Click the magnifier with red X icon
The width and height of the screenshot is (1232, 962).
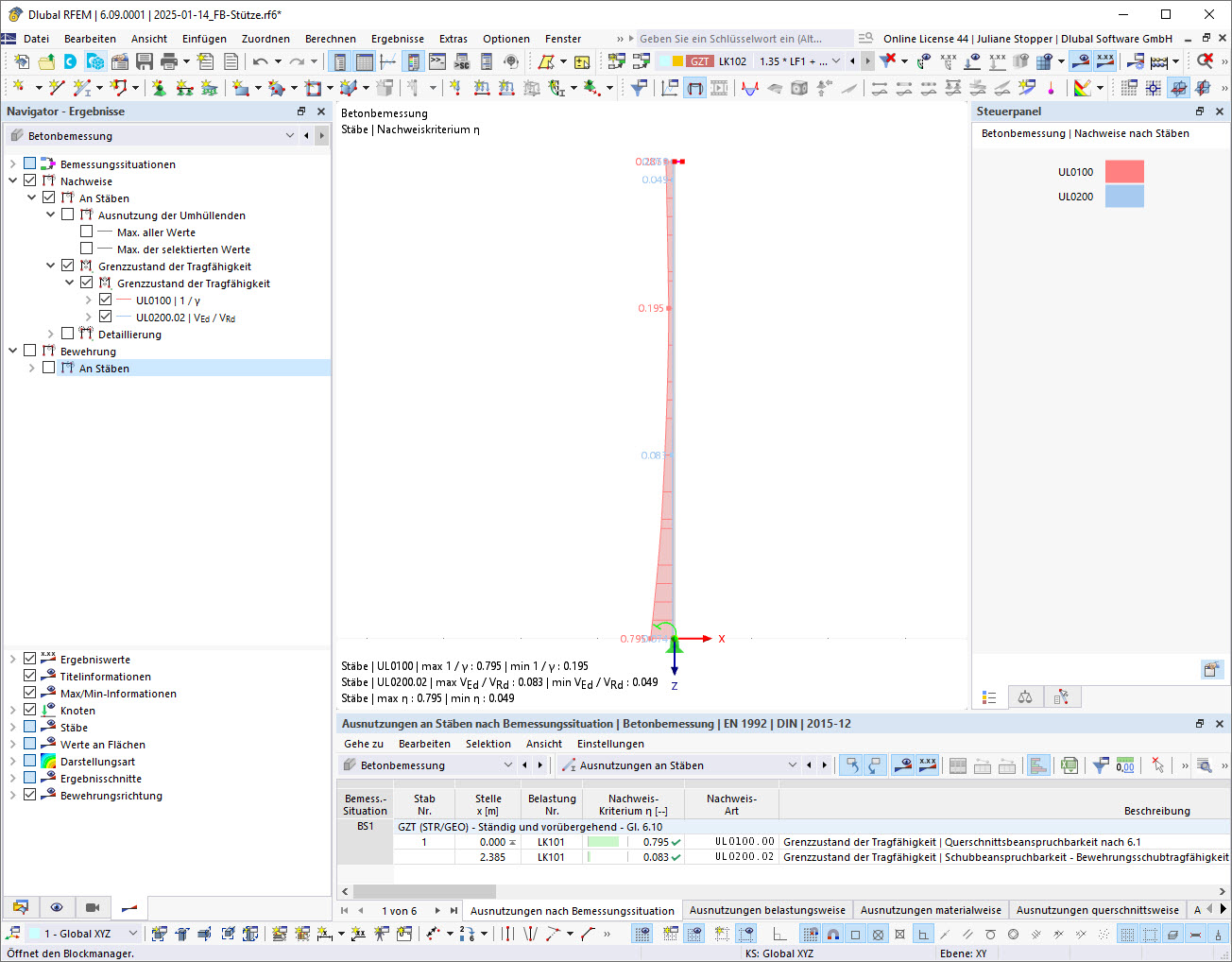click(1206, 61)
